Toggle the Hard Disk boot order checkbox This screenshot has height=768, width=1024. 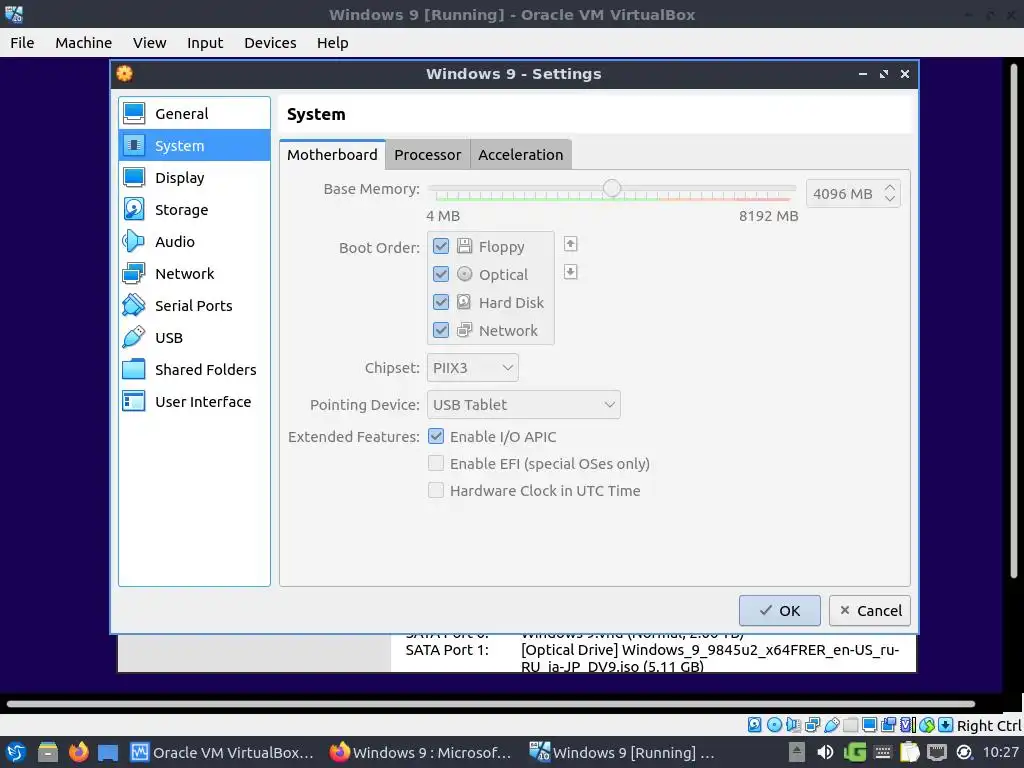441,302
